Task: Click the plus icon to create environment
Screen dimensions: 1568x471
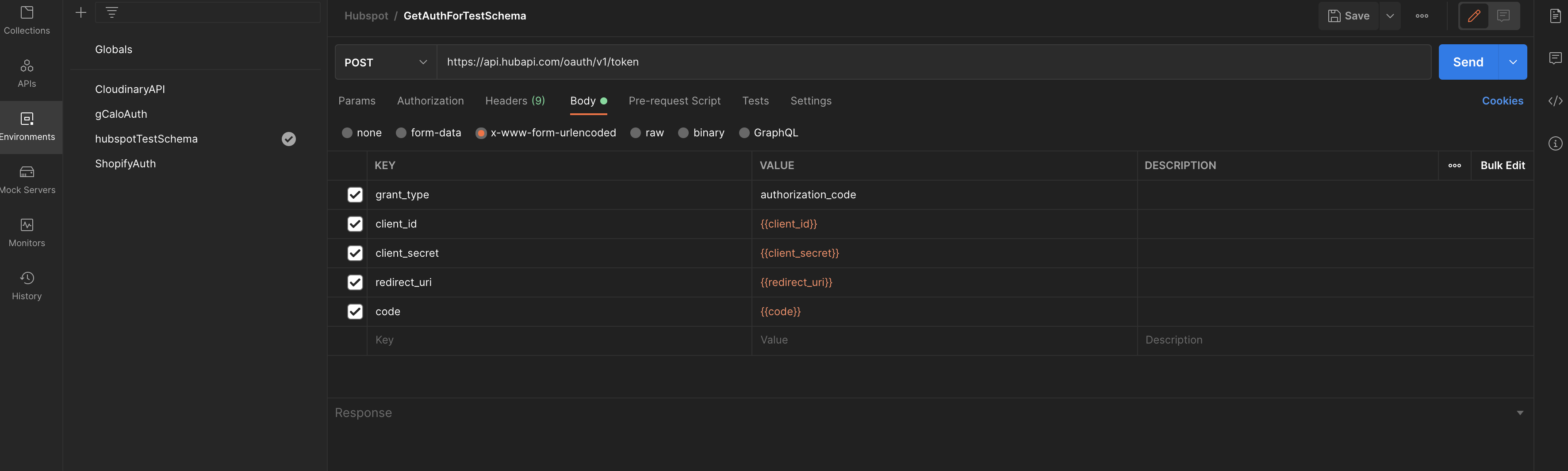Action: pyautogui.click(x=81, y=12)
